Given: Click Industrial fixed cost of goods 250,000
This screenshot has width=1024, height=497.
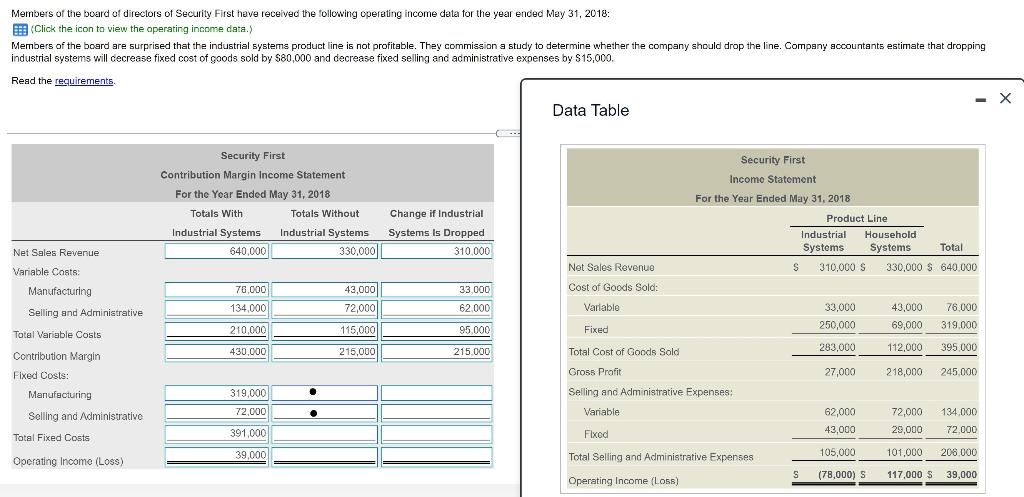Looking at the screenshot, I should click(x=837, y=325).
